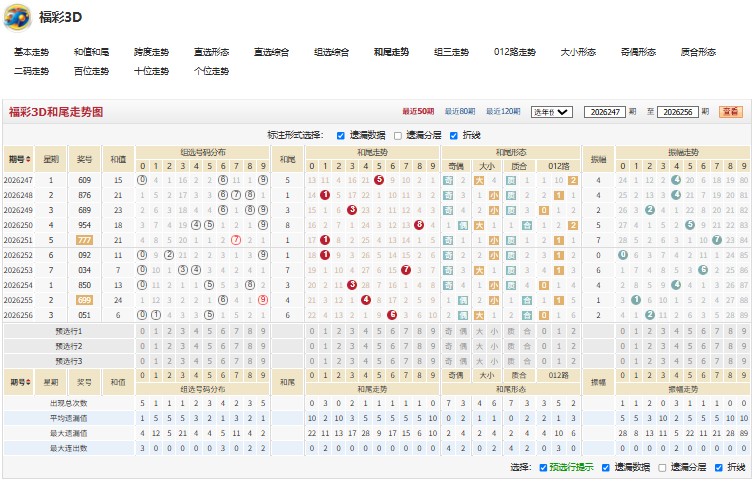Click the 最大遗漏值 statistics label

[x=69, y=433]
